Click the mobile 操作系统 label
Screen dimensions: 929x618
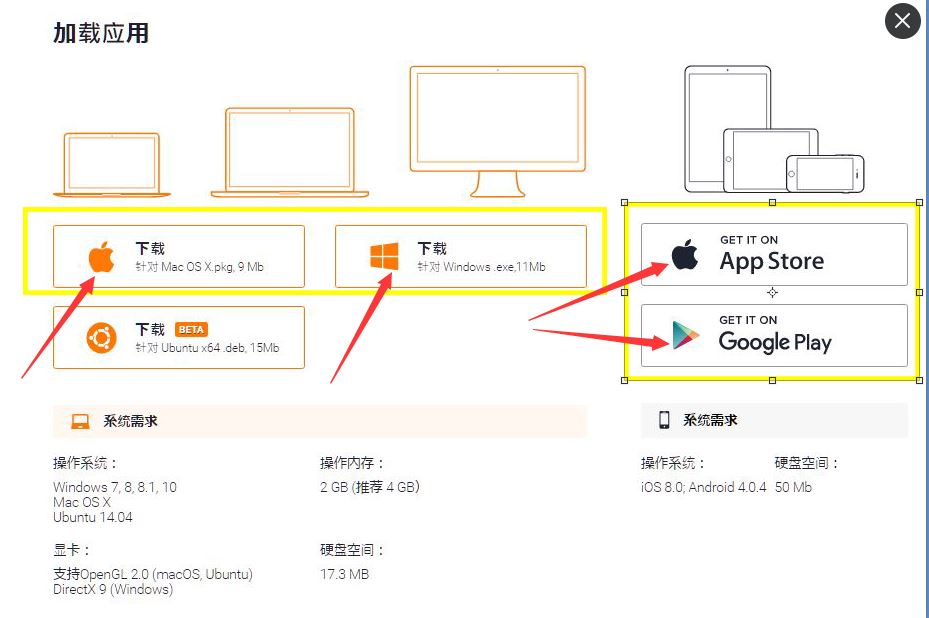(x=673, y=463)
